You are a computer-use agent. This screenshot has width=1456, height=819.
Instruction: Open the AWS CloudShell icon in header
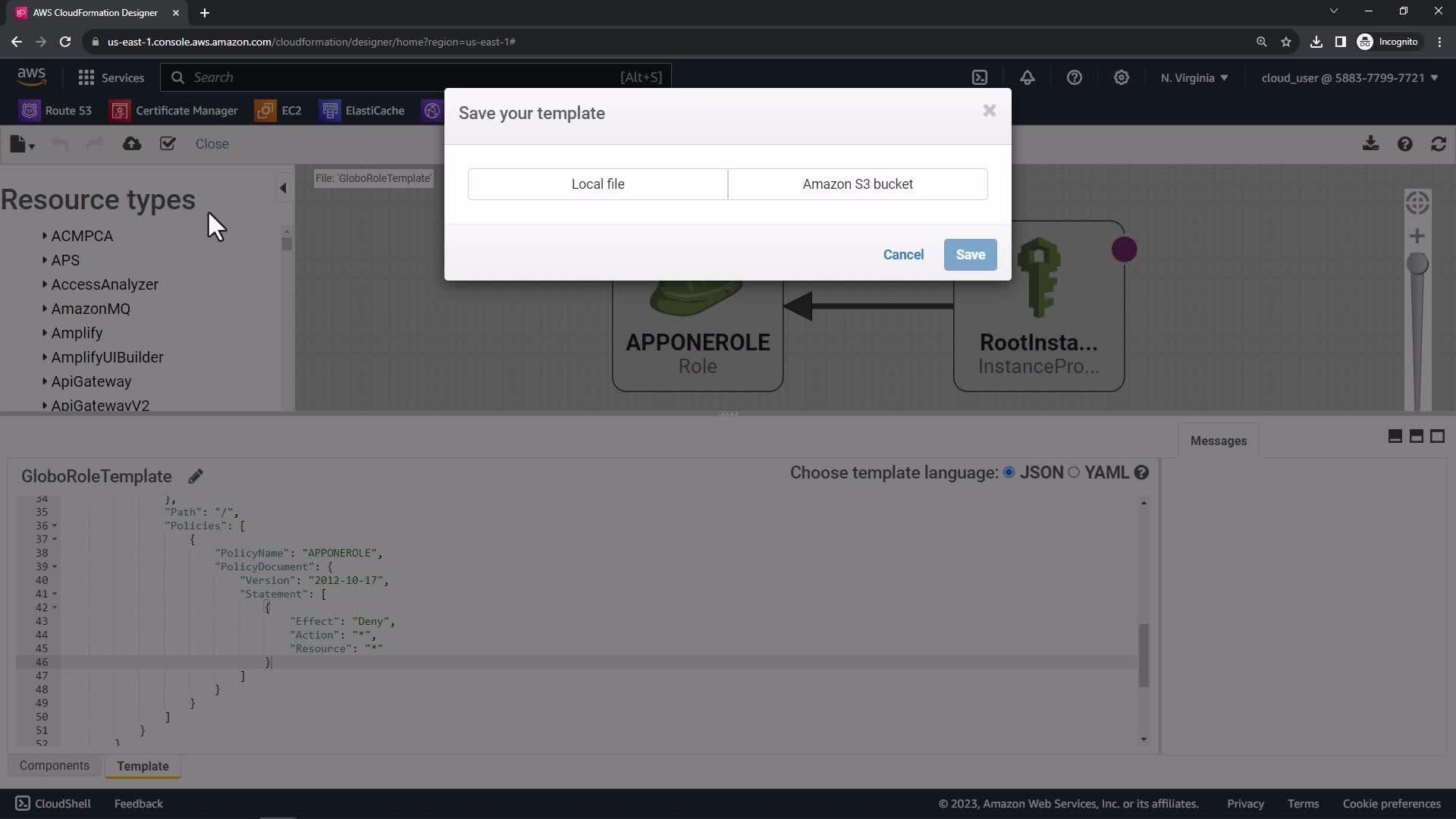(x=980, y=77)
